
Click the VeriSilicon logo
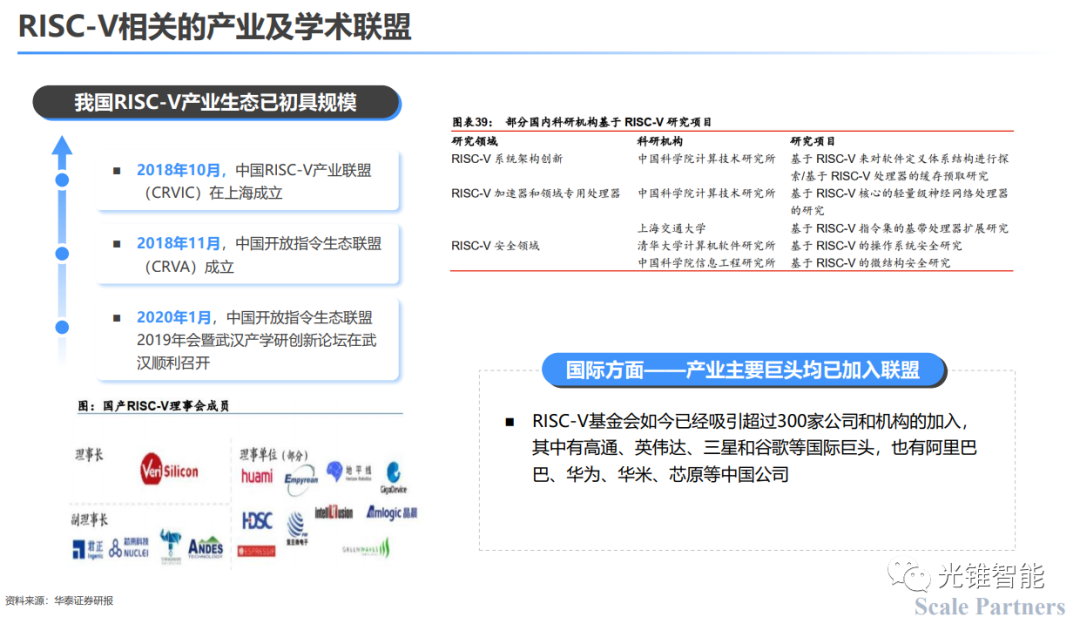[169, 471]
